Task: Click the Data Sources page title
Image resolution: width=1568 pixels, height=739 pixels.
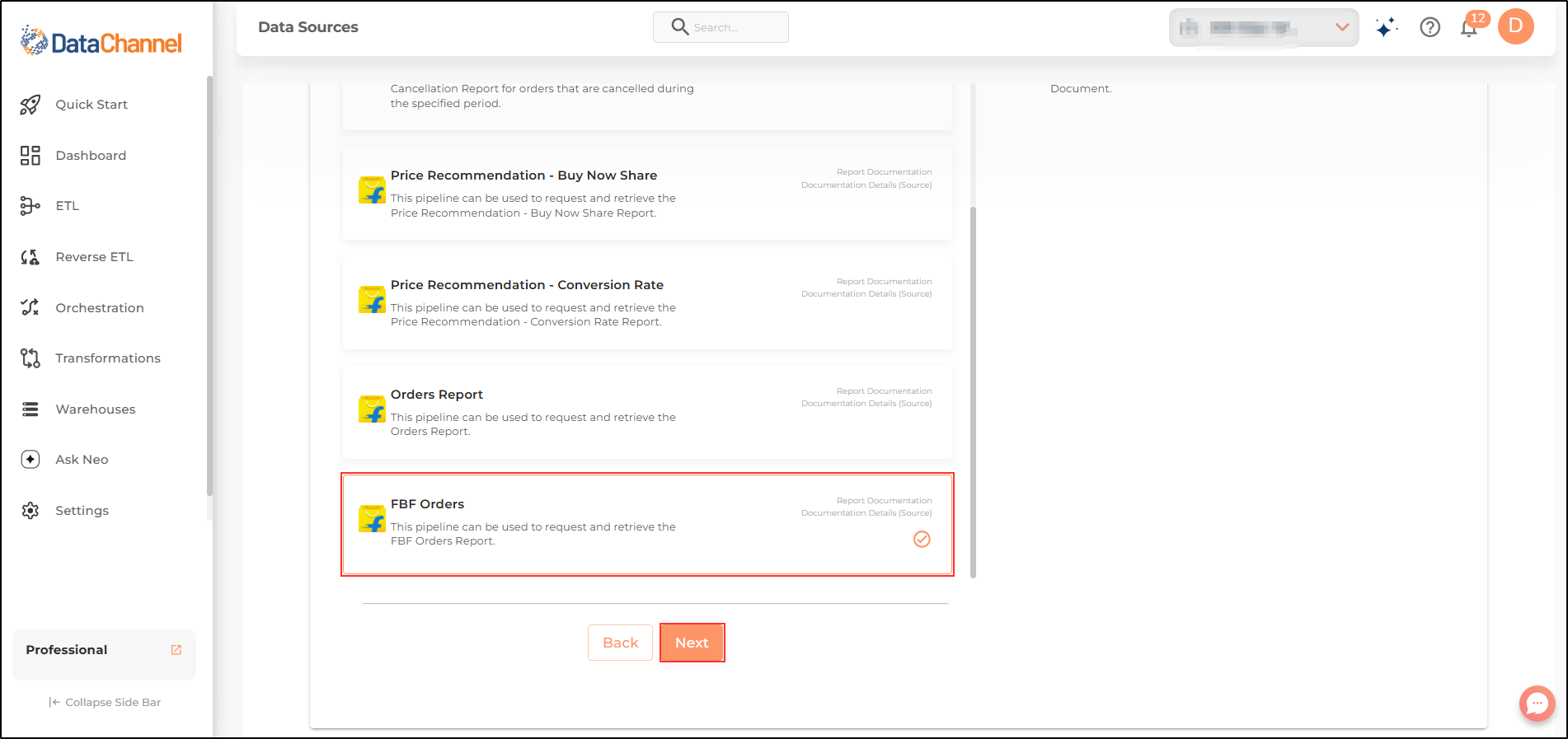Action: coord(308,27)
